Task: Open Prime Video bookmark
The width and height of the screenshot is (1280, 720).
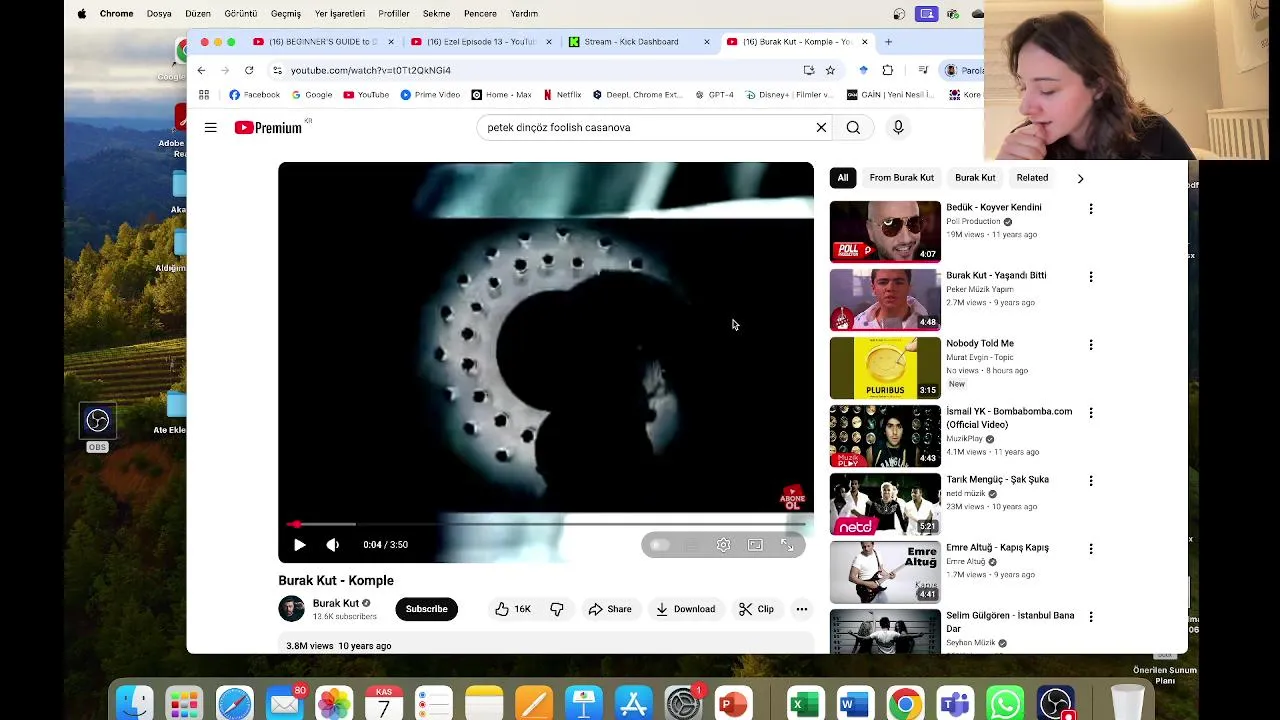Action: point(430,95)
